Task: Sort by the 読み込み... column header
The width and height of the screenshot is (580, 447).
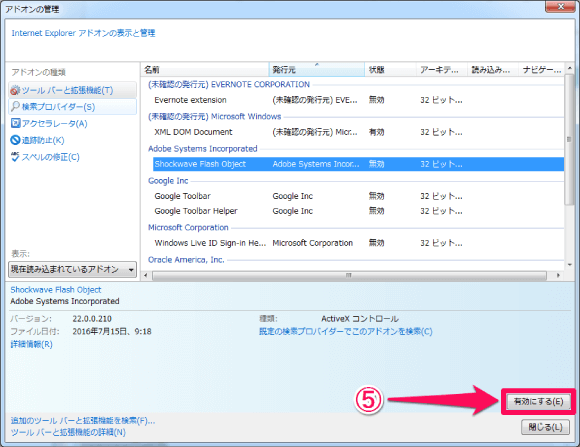Action: pos(492,70)
